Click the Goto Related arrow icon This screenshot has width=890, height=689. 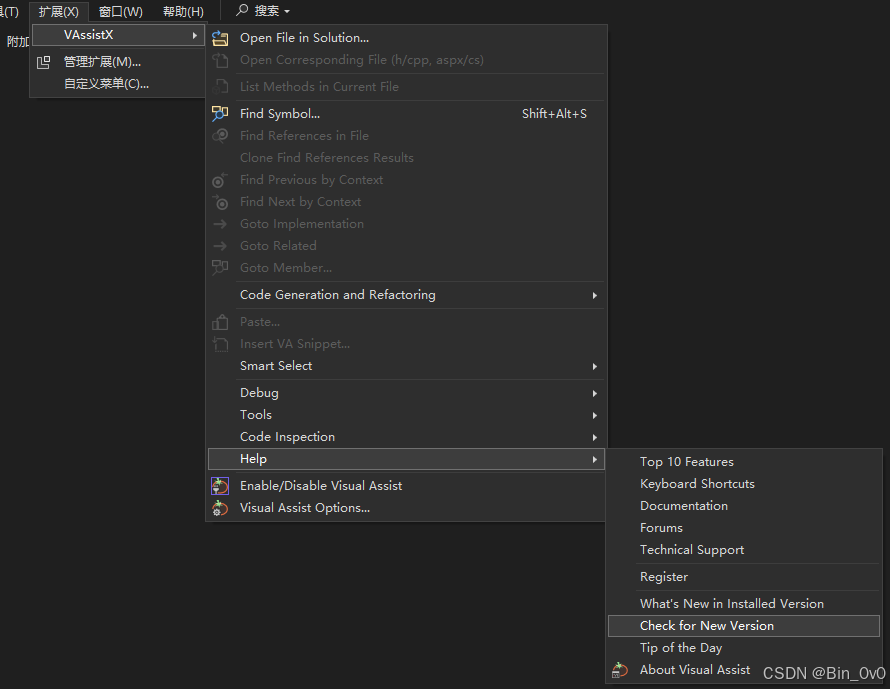coord(220,246)
